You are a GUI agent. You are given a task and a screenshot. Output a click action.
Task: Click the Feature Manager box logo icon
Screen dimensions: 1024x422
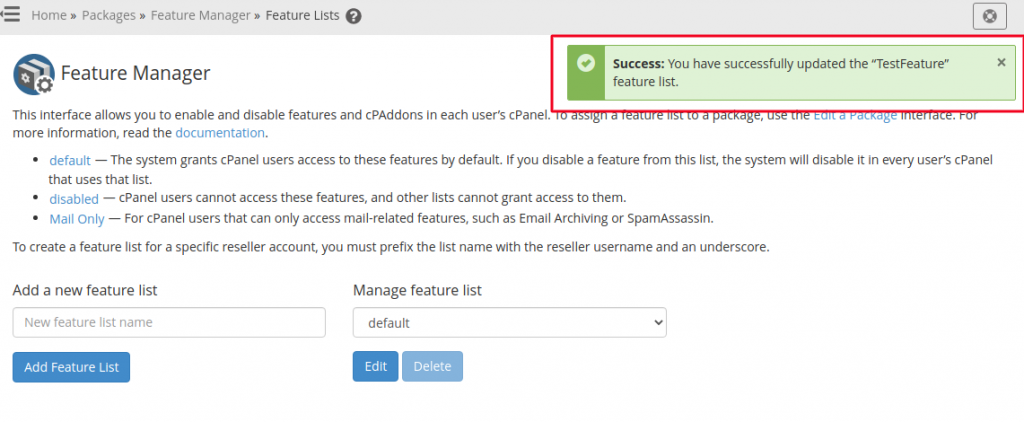tap(33, 74)
